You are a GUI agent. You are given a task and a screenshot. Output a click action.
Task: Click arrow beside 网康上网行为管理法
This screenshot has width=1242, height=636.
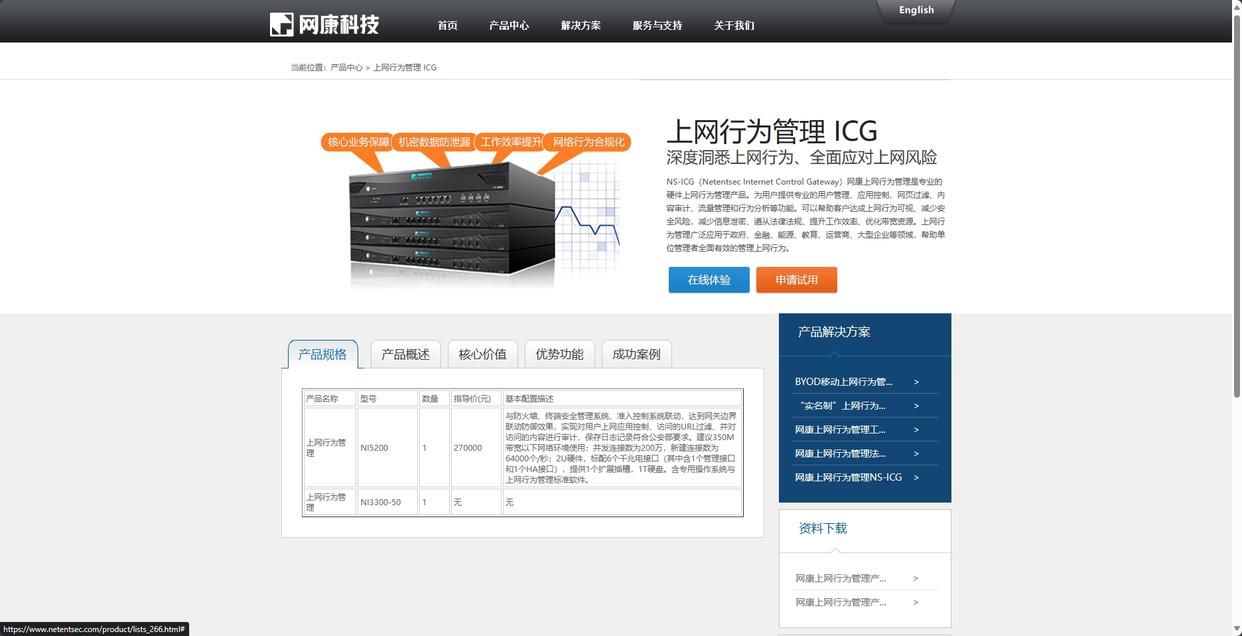coord(916,454)
